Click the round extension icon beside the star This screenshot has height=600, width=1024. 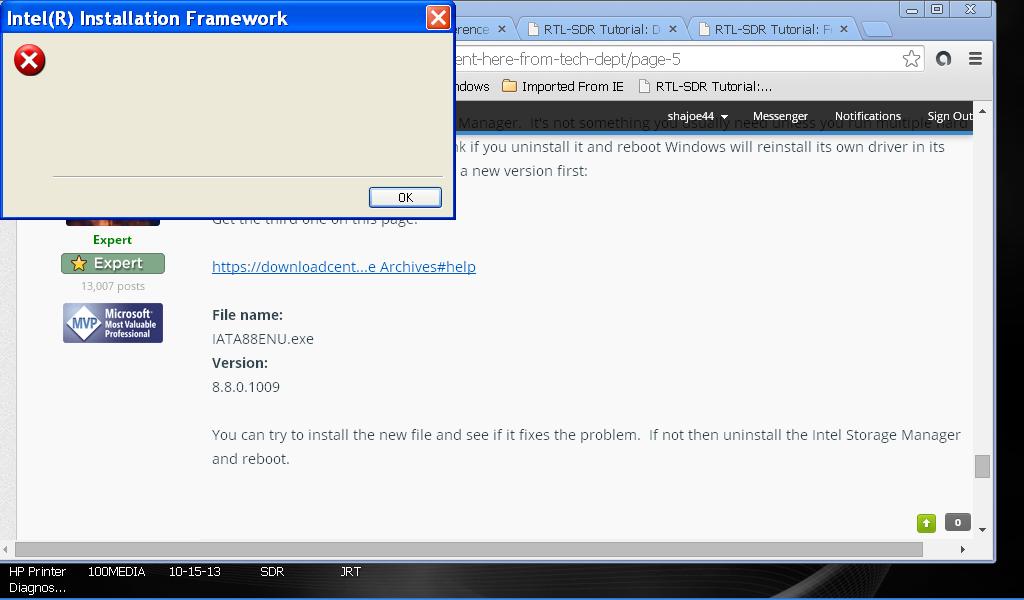pyautogui.click(x=943, y=59)
